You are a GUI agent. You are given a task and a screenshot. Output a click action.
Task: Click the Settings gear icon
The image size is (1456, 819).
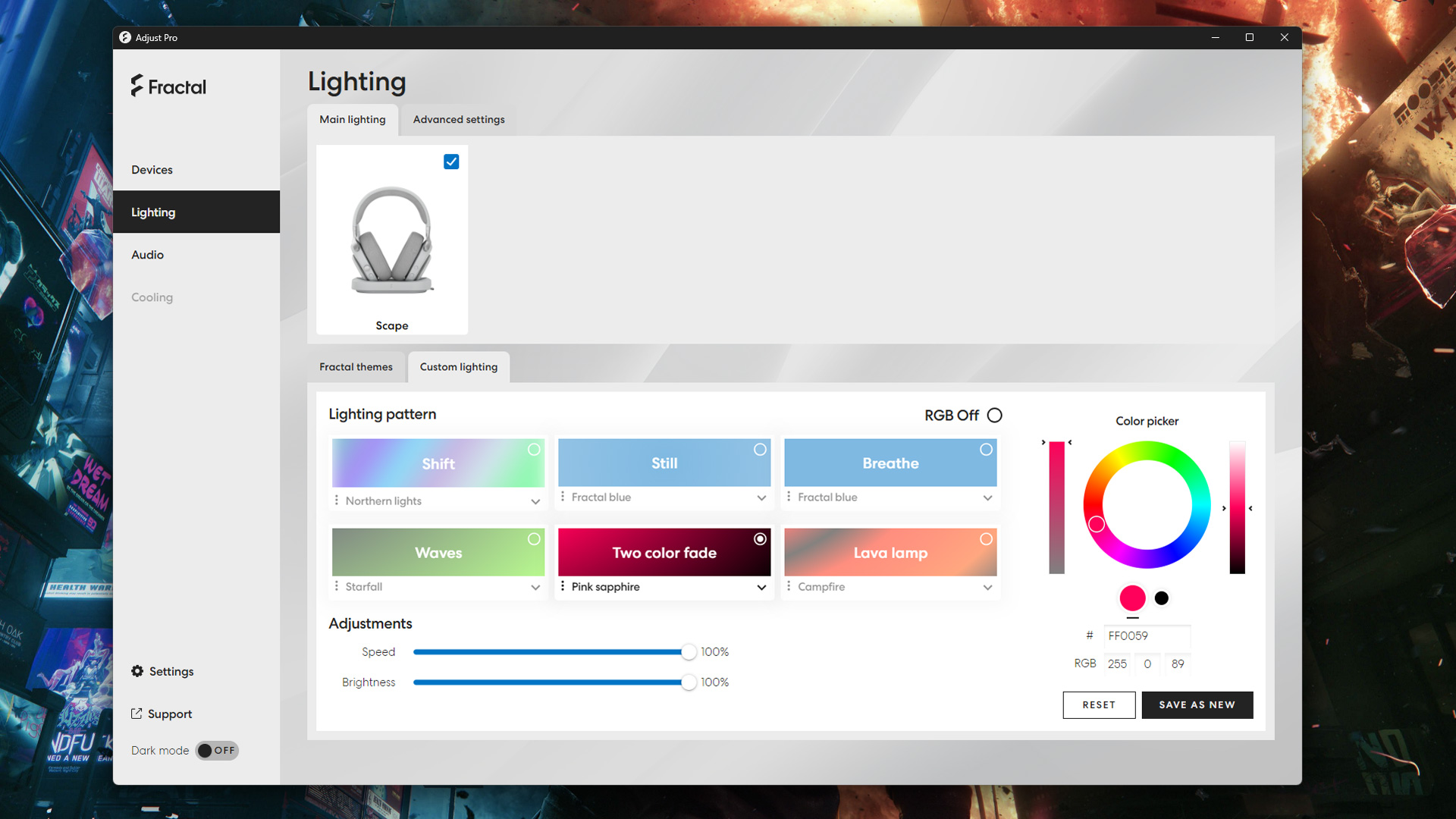137,671
